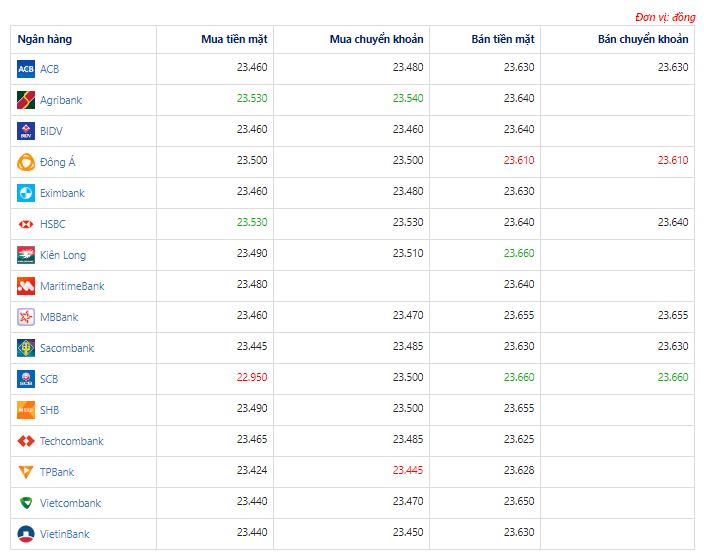Open the MaritimeBank link
Screen dimensions: 704x556
click(72, 286)
